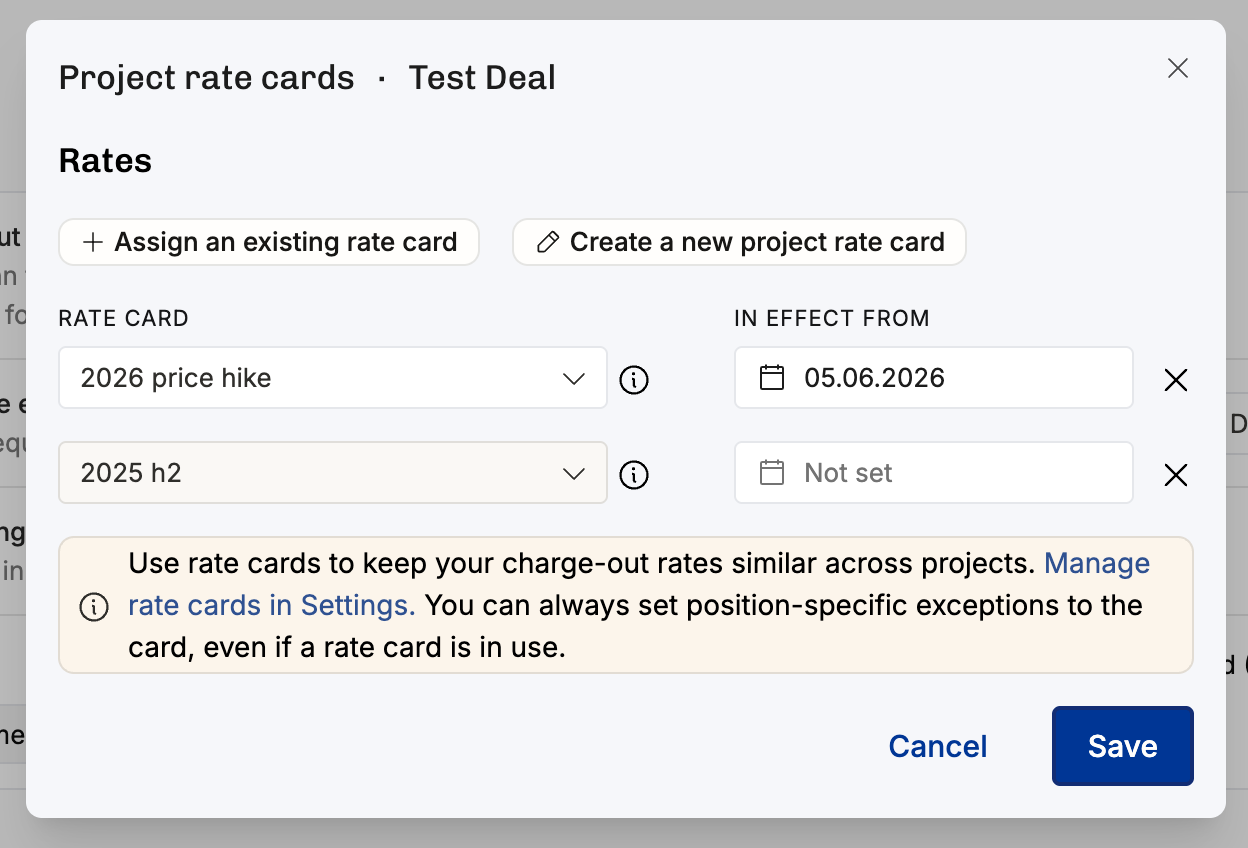Open the 2026 price hike rate card dropdown
The width and height of the screenshot is (1248, 848).
pos(333,378)
